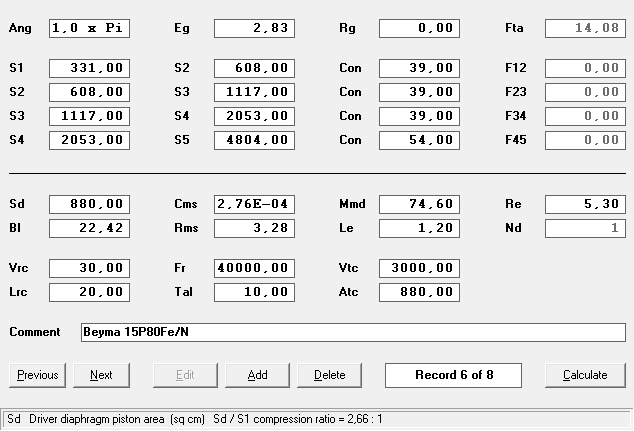Click the Re field showing 5,30

tap(585, 204)
